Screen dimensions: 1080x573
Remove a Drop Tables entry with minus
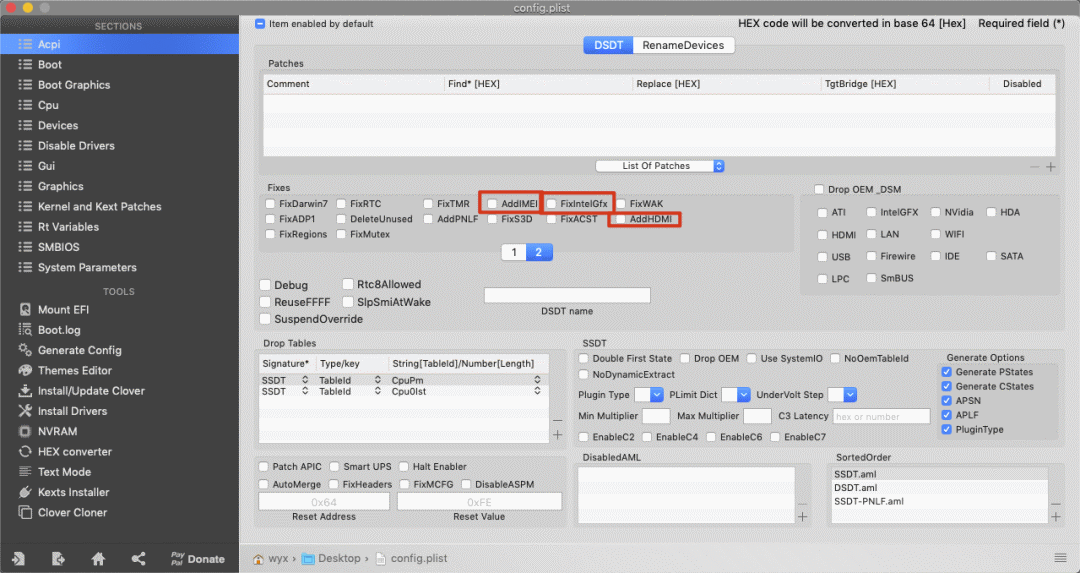click(x=557, y=420)
